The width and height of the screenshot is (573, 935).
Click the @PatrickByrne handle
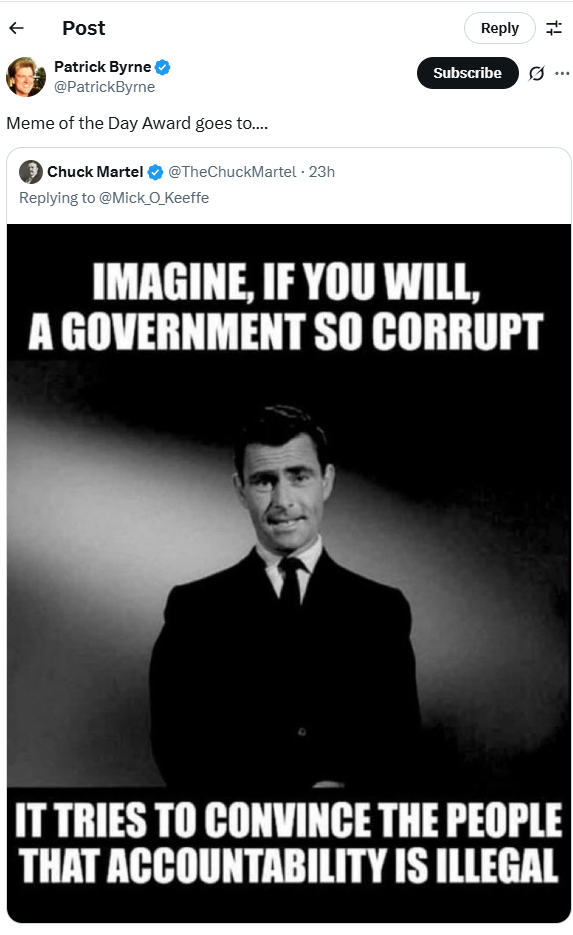click(x=104, y=87)
